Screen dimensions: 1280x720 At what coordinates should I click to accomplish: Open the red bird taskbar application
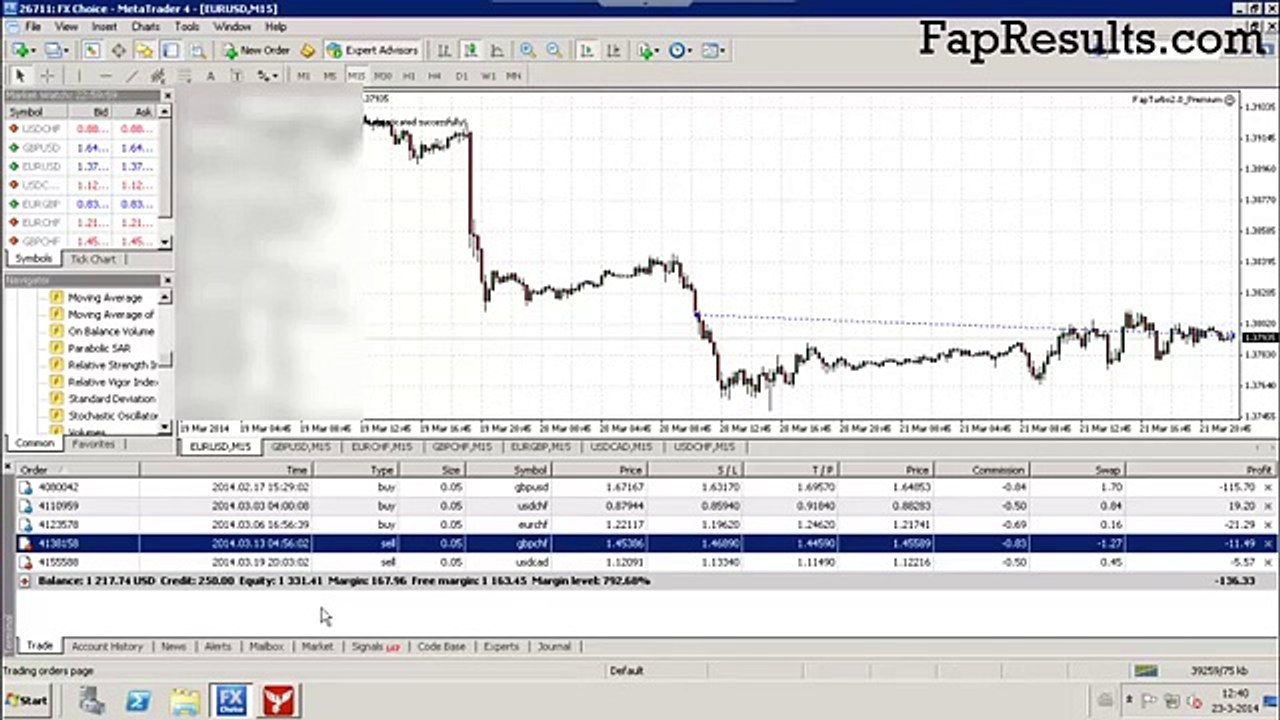[x=278, y=701]
